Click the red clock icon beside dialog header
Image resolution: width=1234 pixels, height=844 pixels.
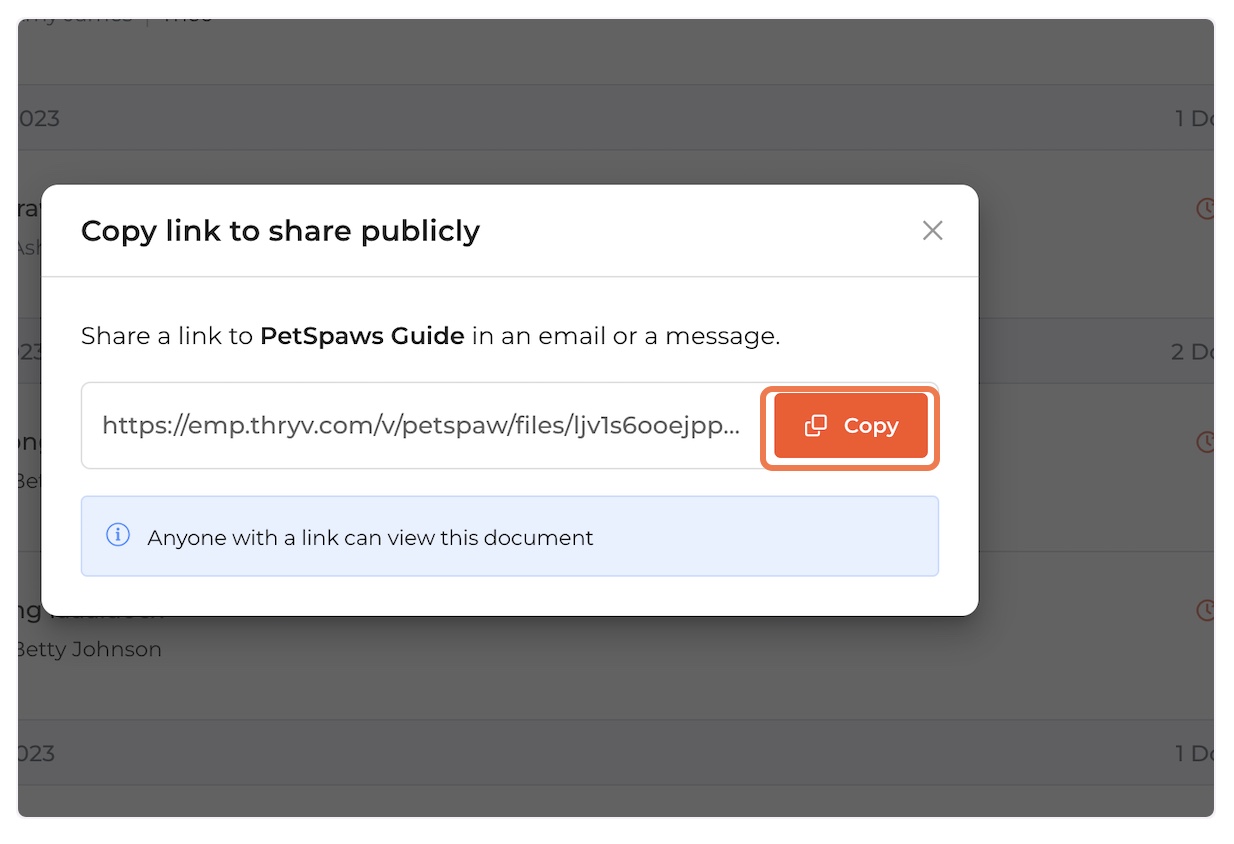(x=1205, y=208)
